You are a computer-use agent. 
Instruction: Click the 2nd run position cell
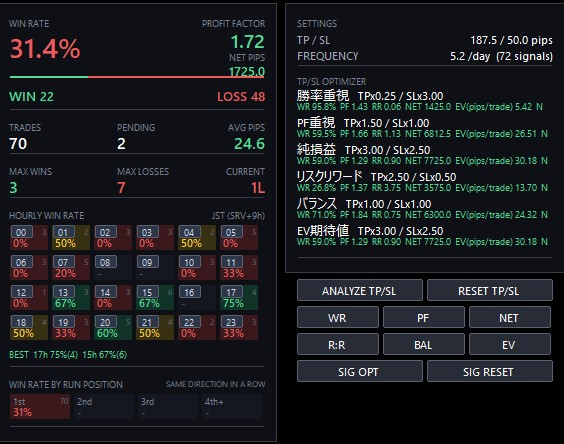pos(104,407)
